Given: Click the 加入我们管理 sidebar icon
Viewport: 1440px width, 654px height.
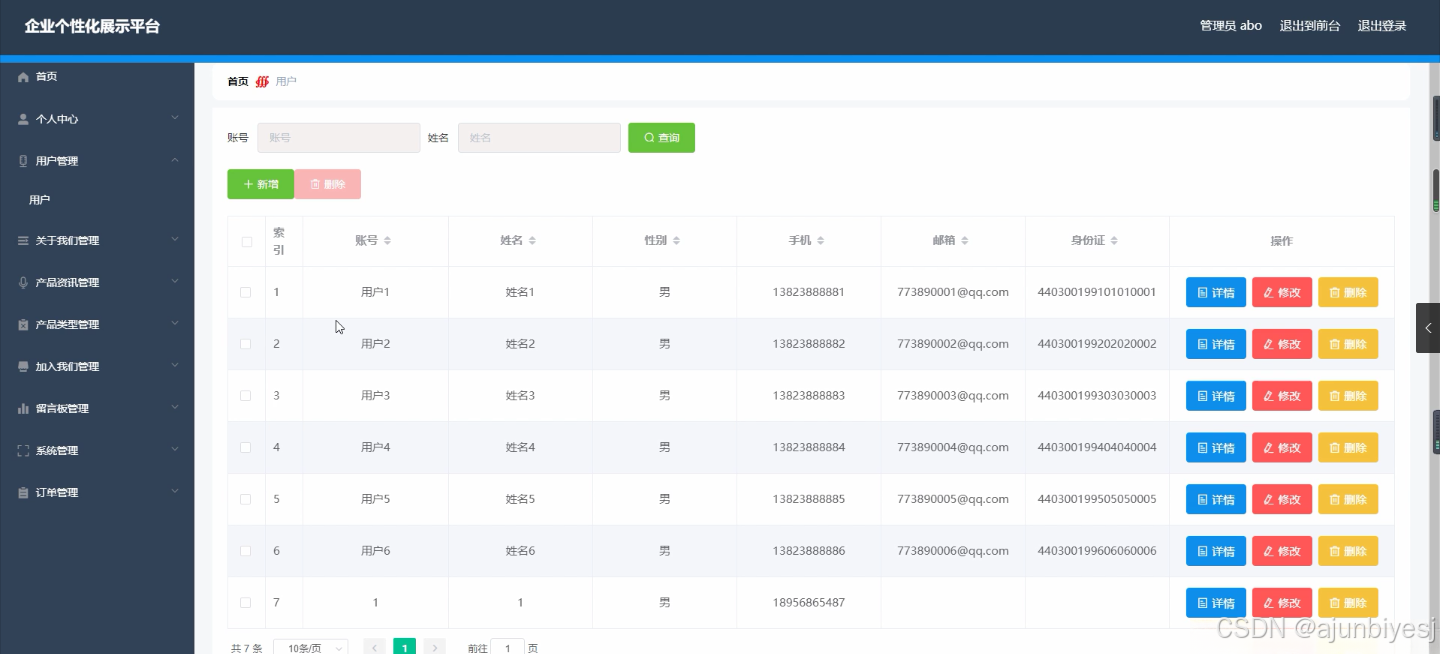Looking at the screenshot, I should point(23,367).
